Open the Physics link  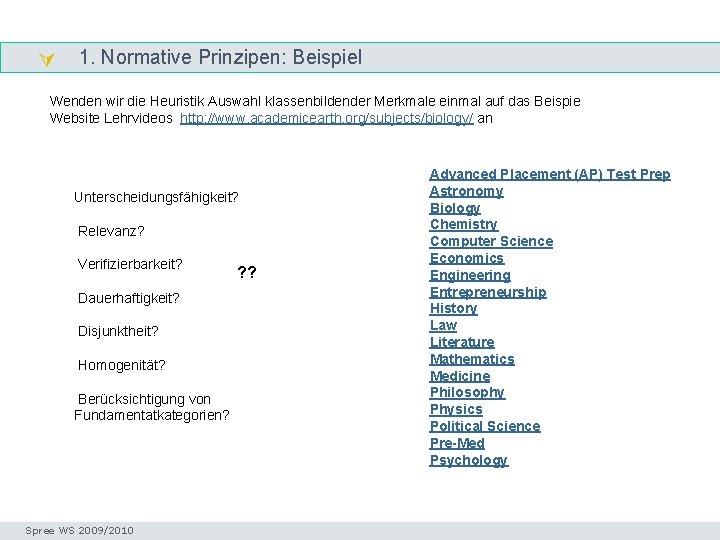[x=456, y=409]
